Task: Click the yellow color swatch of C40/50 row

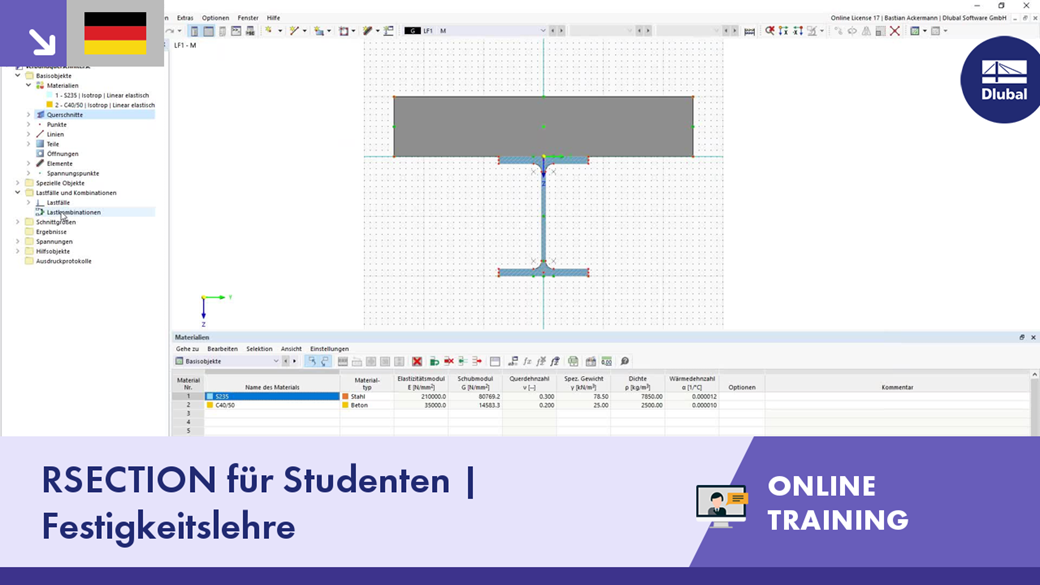Action: click(x=210, y=405)
